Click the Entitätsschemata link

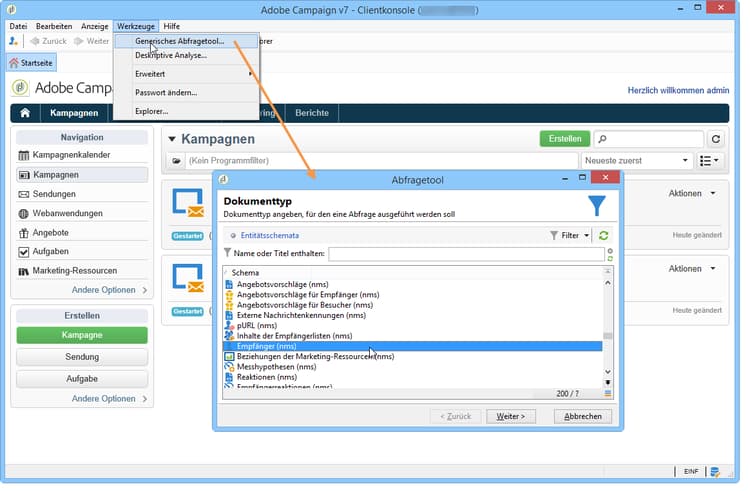point(270,235)
